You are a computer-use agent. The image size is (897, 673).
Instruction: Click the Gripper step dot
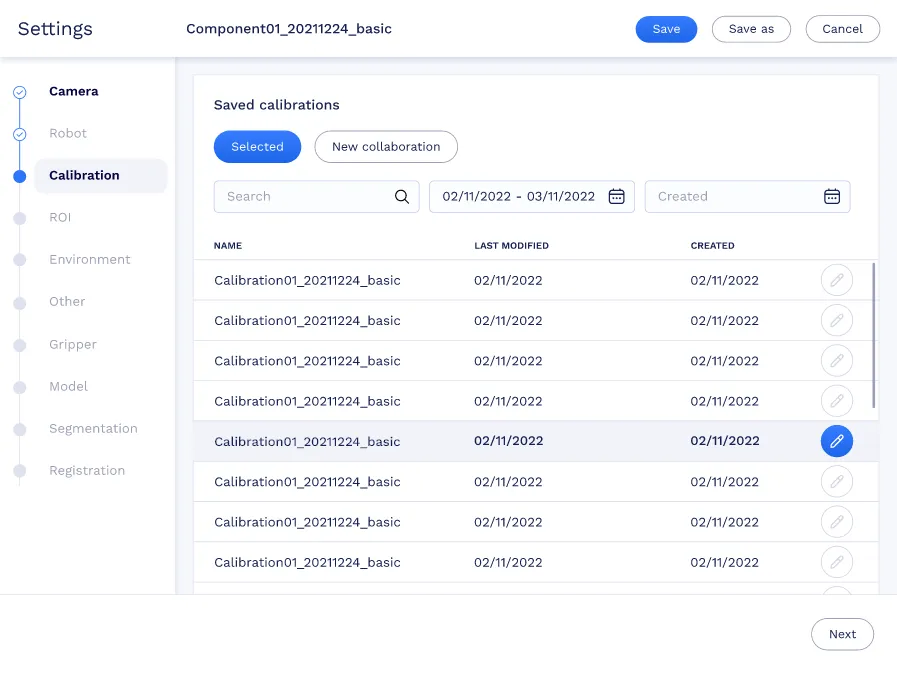pos(19,345)
